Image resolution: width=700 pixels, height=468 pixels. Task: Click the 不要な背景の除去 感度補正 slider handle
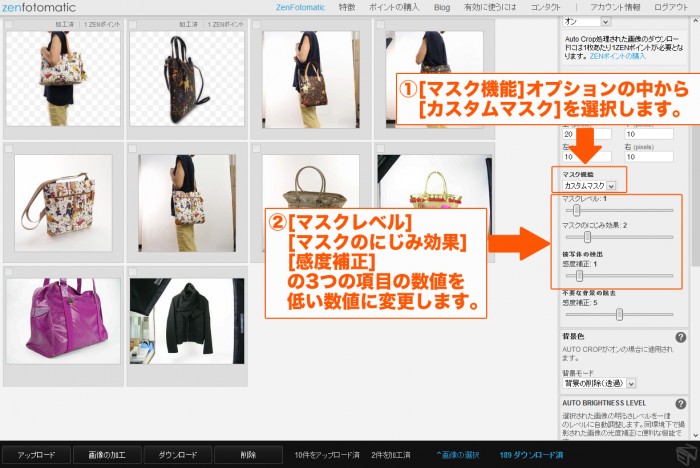coord(619,314)
